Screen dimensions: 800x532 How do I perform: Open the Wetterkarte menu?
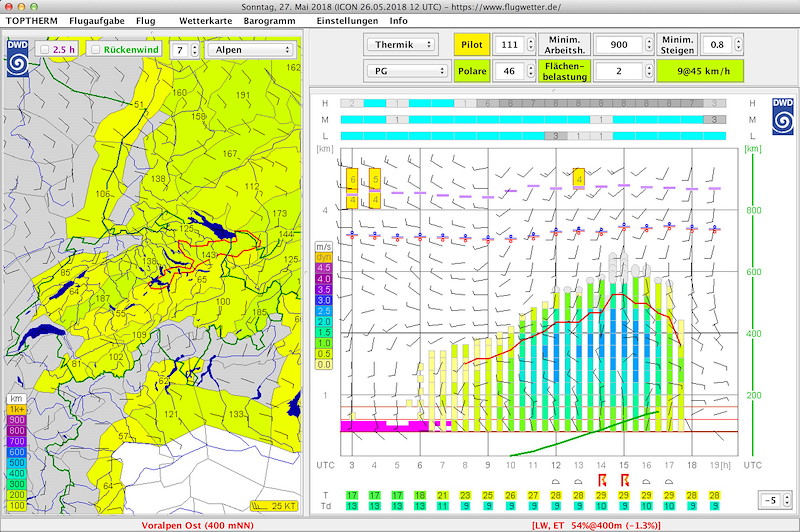(206, 21)
